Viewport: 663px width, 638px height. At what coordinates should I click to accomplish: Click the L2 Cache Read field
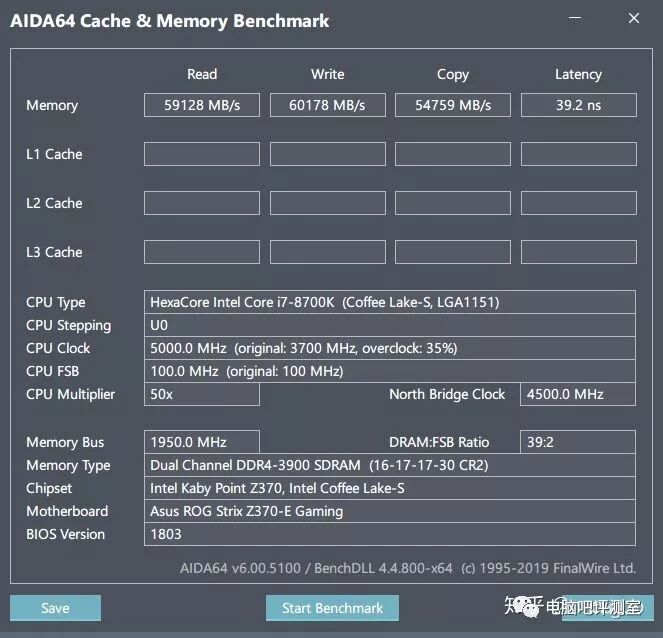[202, 203]
